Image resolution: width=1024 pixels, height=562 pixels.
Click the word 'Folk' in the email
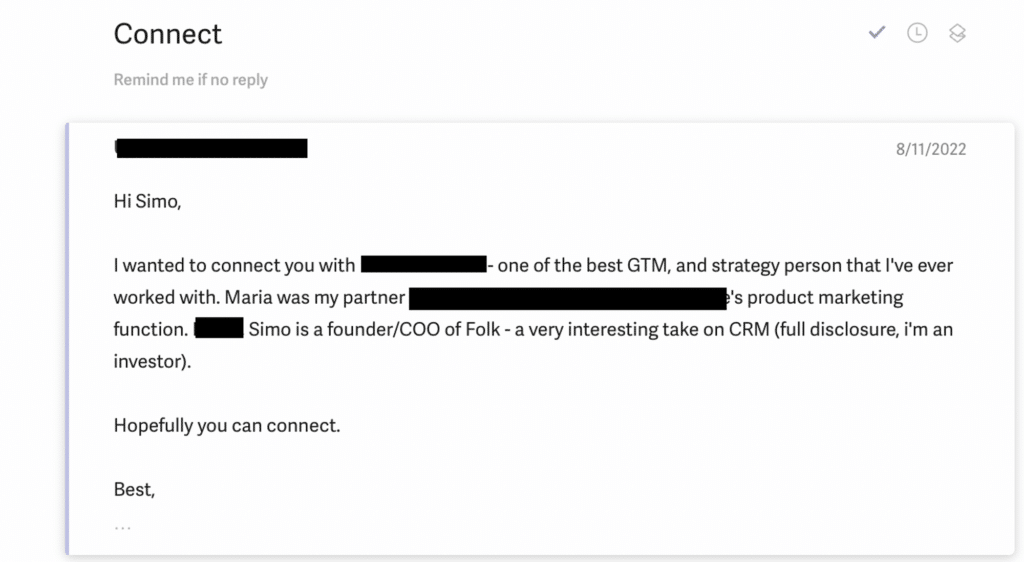(483, 329)
